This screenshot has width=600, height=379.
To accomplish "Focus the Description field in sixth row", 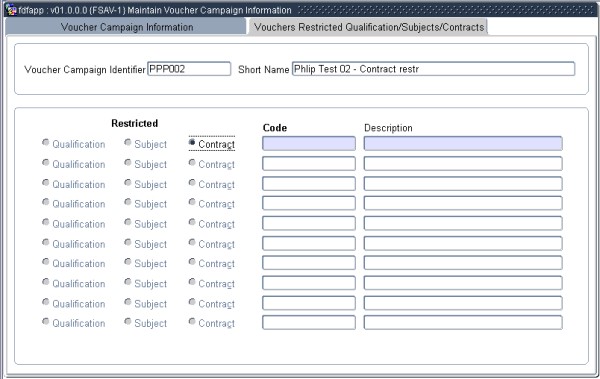I will [463, 243].
